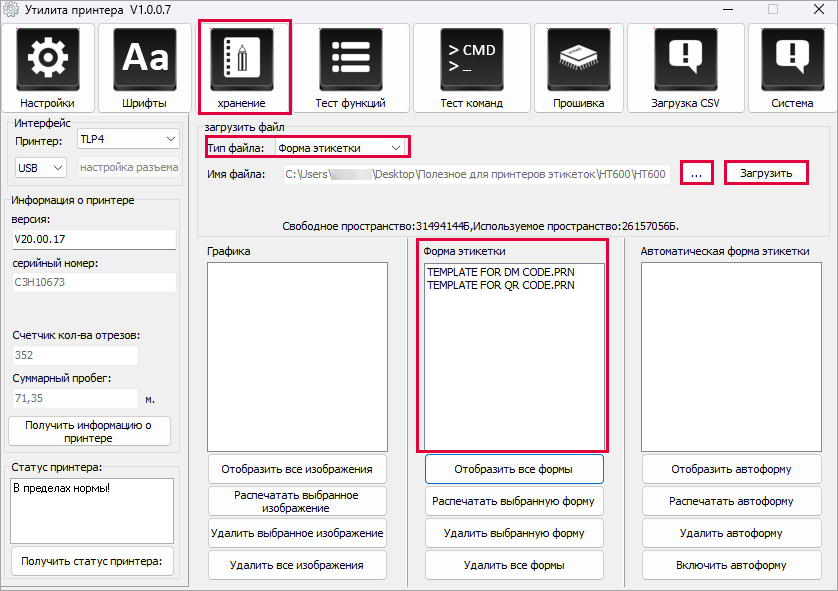
Task: Browse for file with the ... button
Action: [696, 173]
